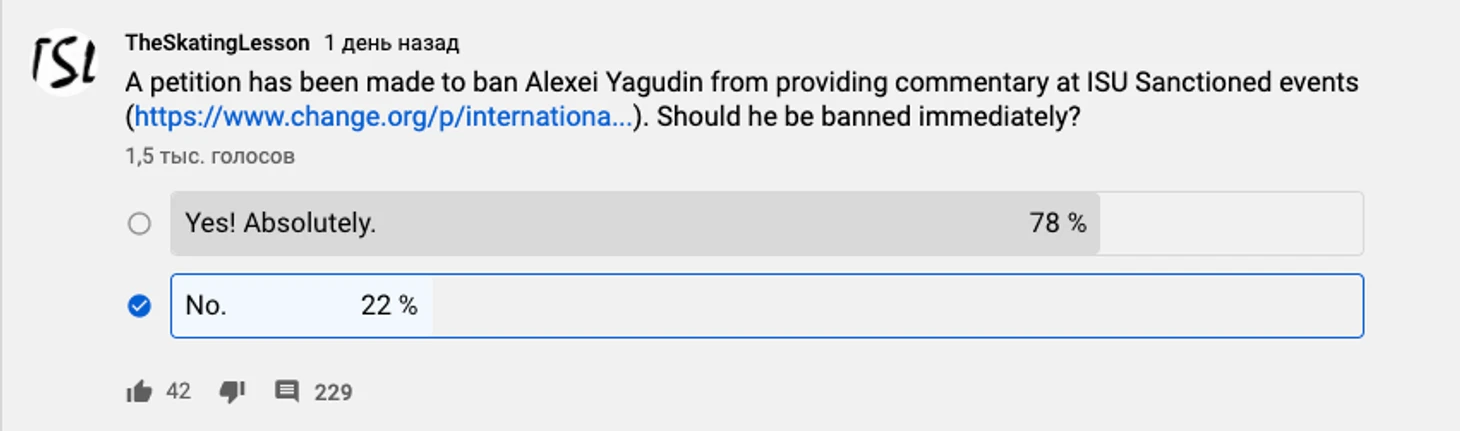The image size is (1460, 431).
Task: Click the 42 likes count
Action: (178, 391)
